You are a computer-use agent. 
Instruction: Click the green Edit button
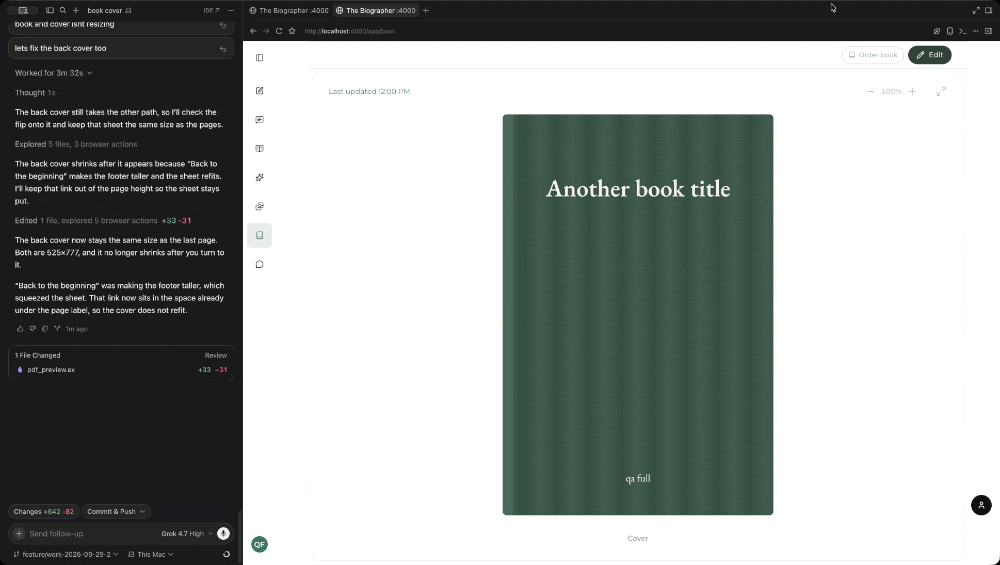[x=929, y=55]
